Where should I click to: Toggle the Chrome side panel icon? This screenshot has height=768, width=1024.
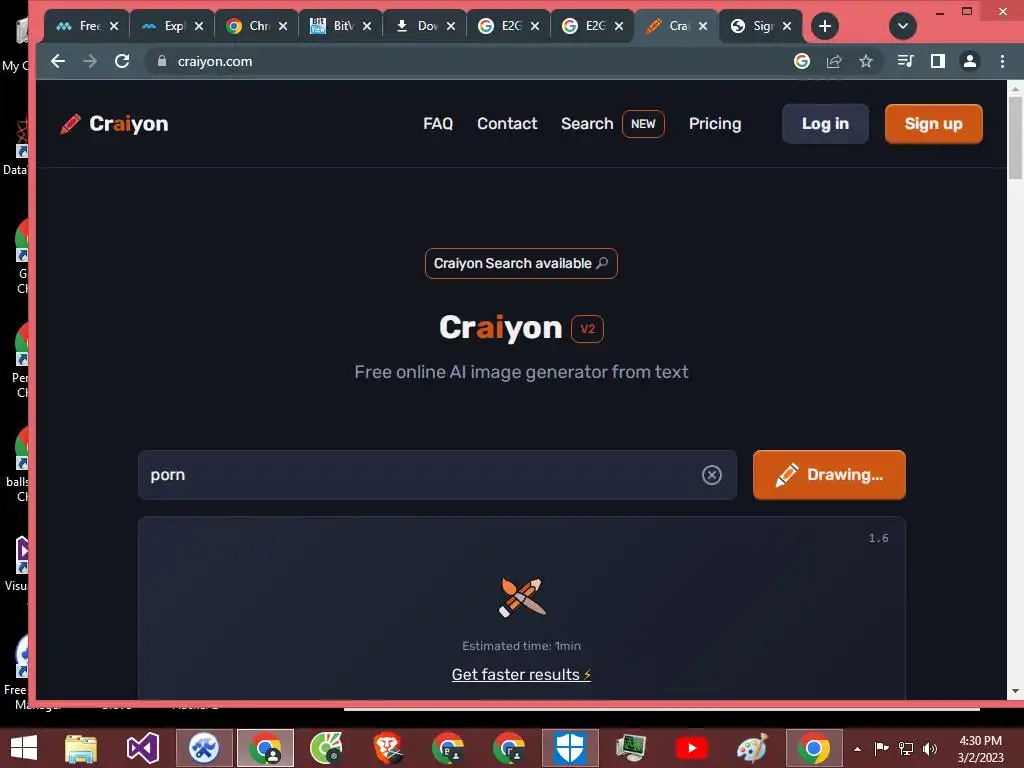coord(938,61)
